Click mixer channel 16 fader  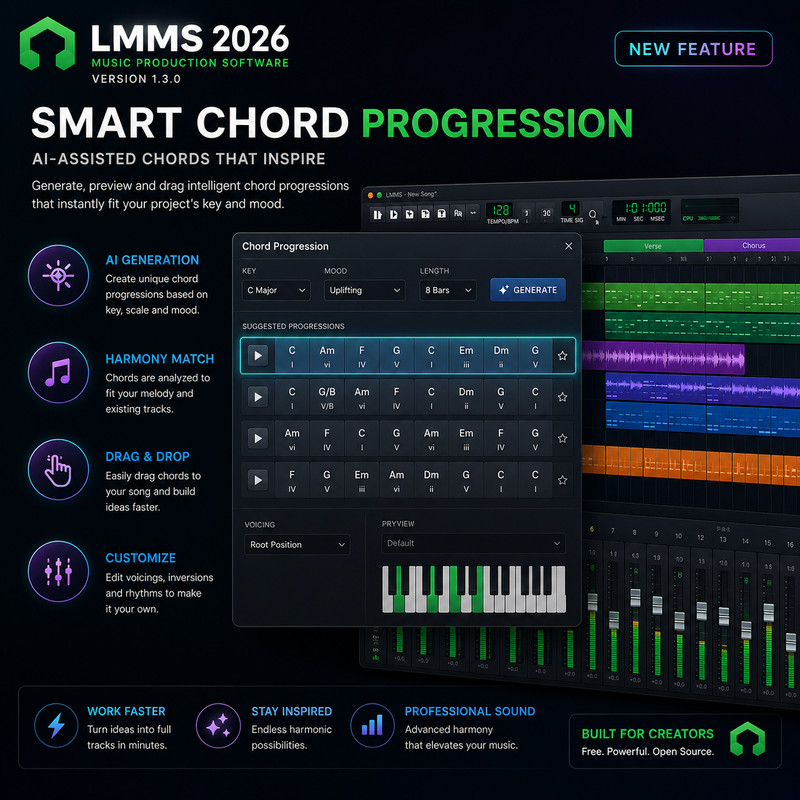791,642
